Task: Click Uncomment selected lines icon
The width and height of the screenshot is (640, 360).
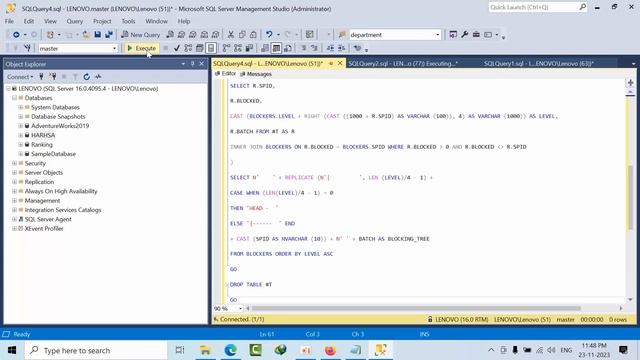Action: pos(315,48)
